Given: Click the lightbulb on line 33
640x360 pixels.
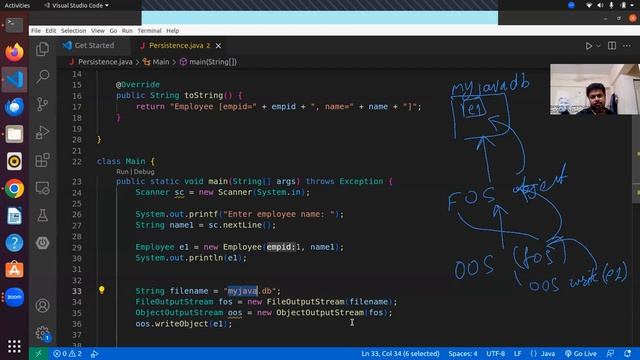Looking at the screenshot, I should [x=102, y=290].
